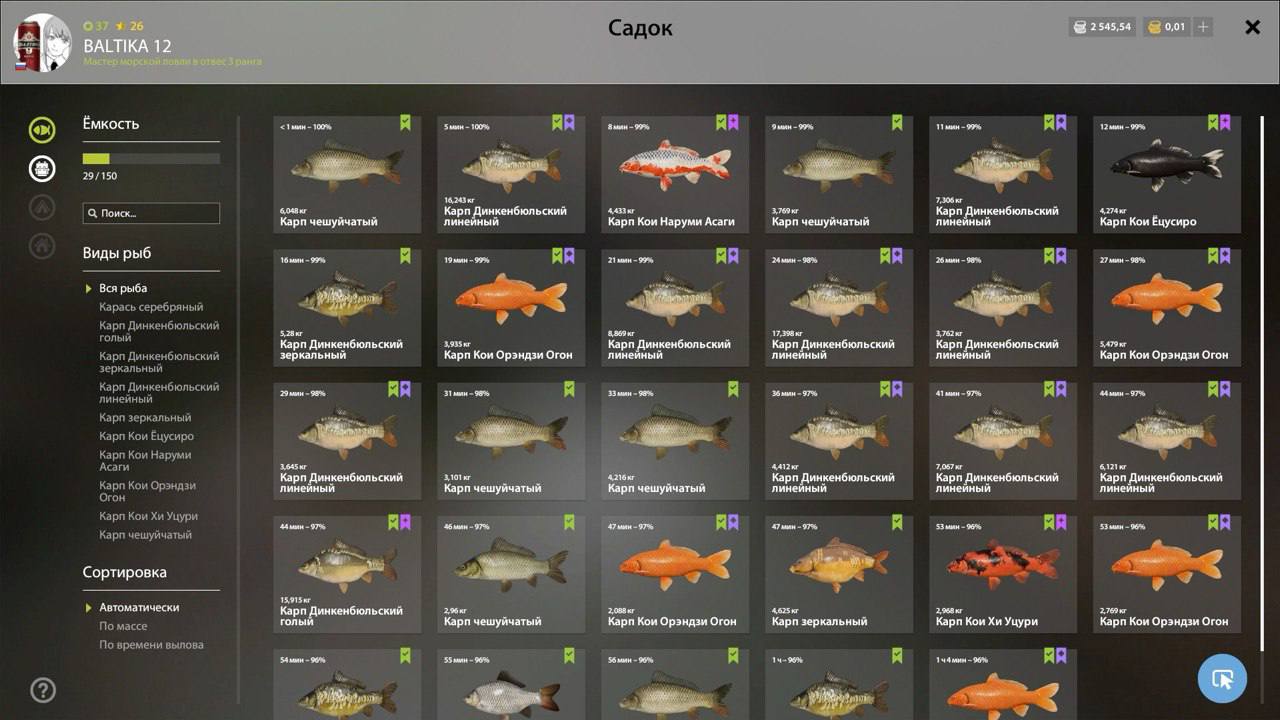Open the fish keepnet icon in sidebar
Viewport: 1280px width, 720px height.
(x=42, y=130)
